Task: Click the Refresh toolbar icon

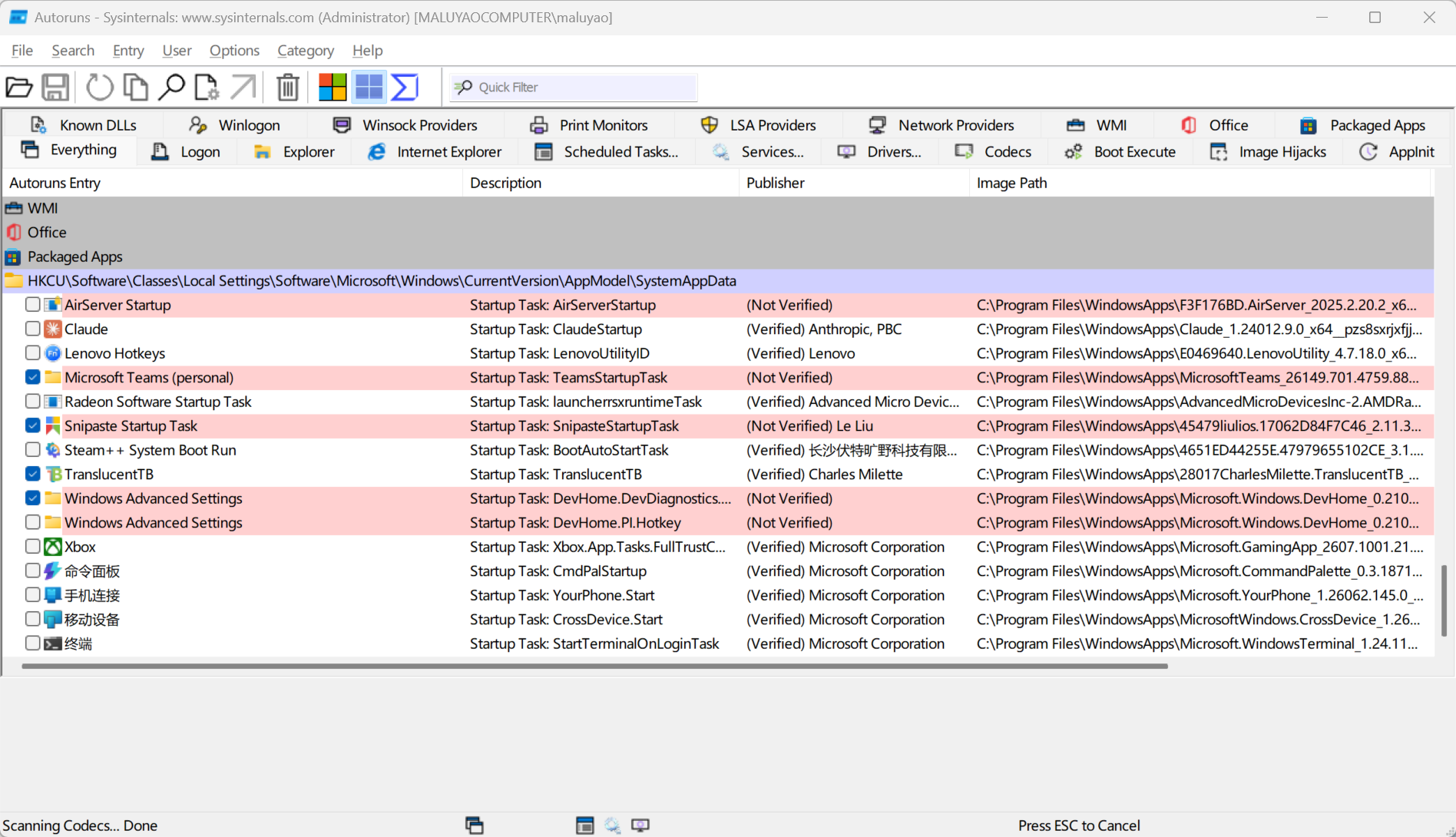Action: tap(100, 88)
